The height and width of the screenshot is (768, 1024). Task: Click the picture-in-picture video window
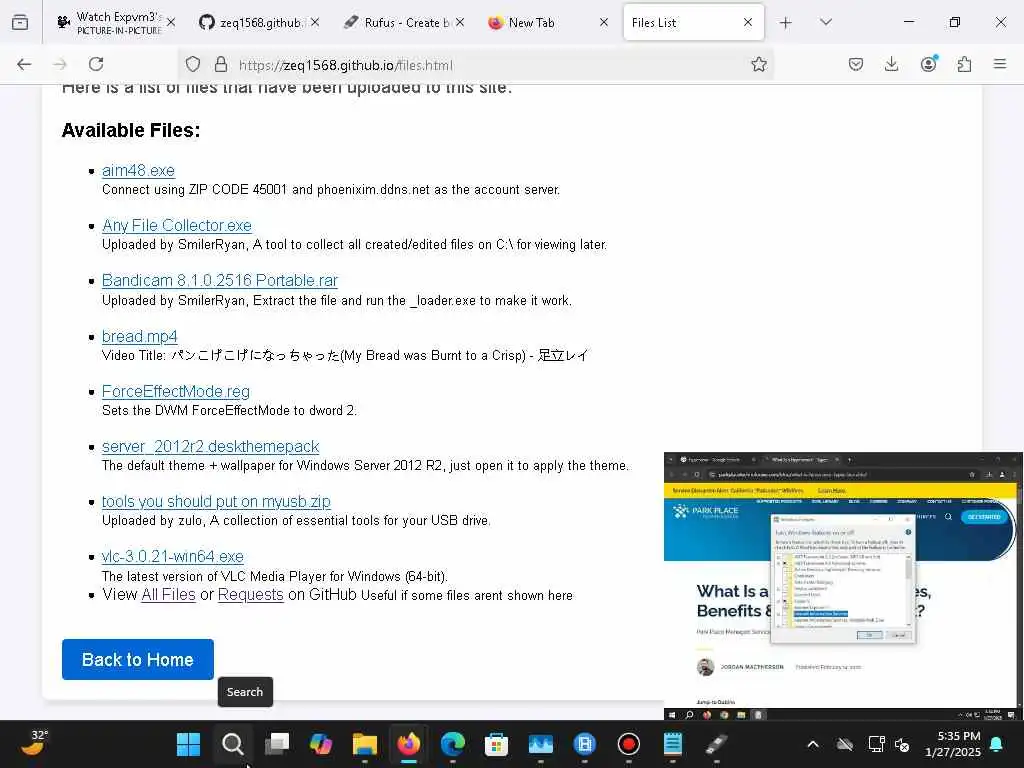(x=843, y=586)
